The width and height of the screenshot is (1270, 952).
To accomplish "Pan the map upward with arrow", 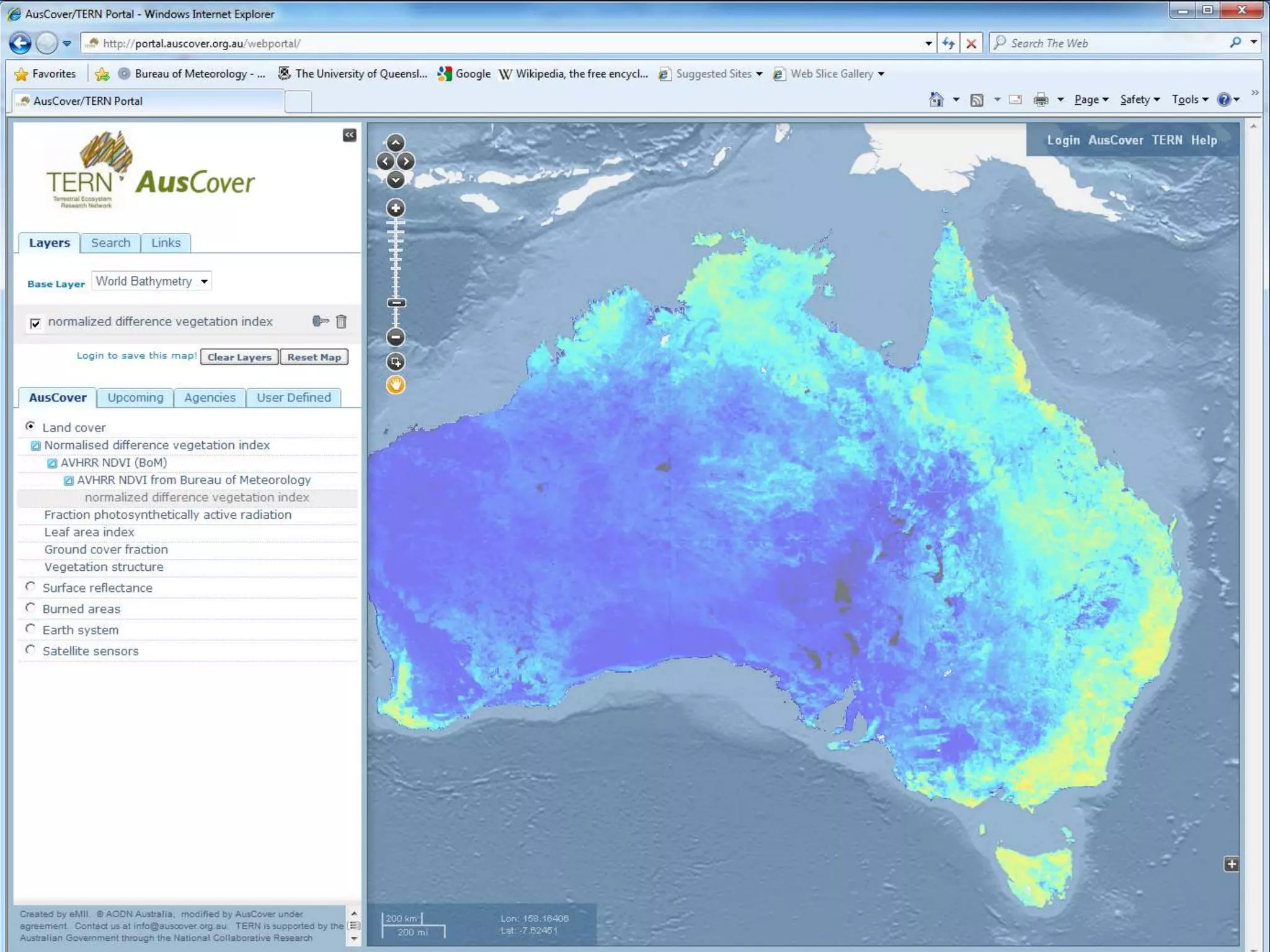I will click(396, 143).
